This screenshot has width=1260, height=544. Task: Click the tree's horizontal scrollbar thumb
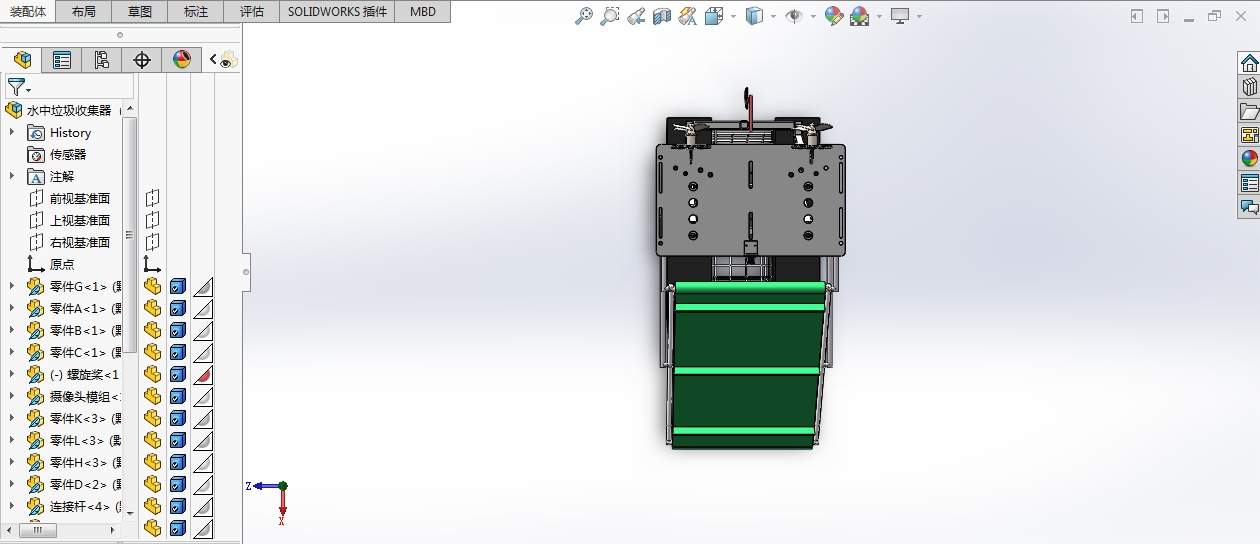click(38, 530)
